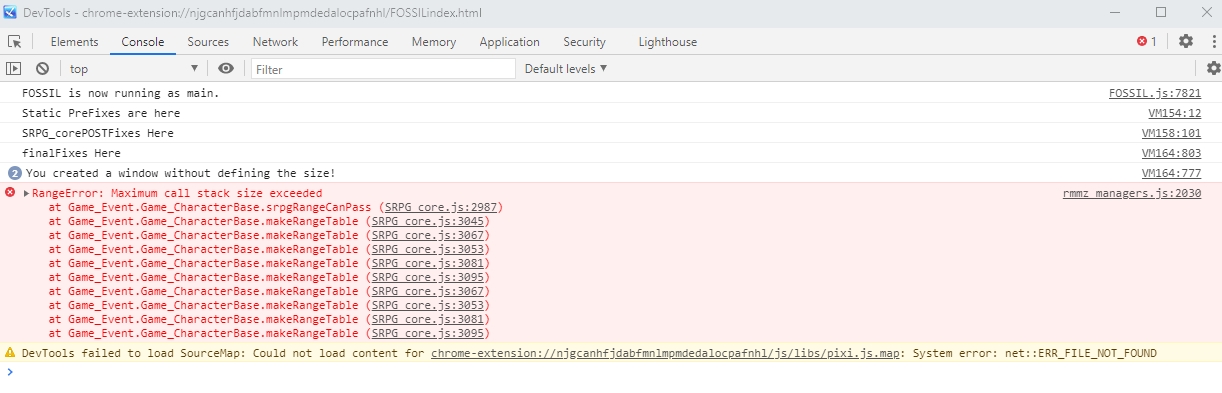The width and height of the screenshot is (1222, 393).
Task: Select the Console tab
Action: click(x=143, y=41)
